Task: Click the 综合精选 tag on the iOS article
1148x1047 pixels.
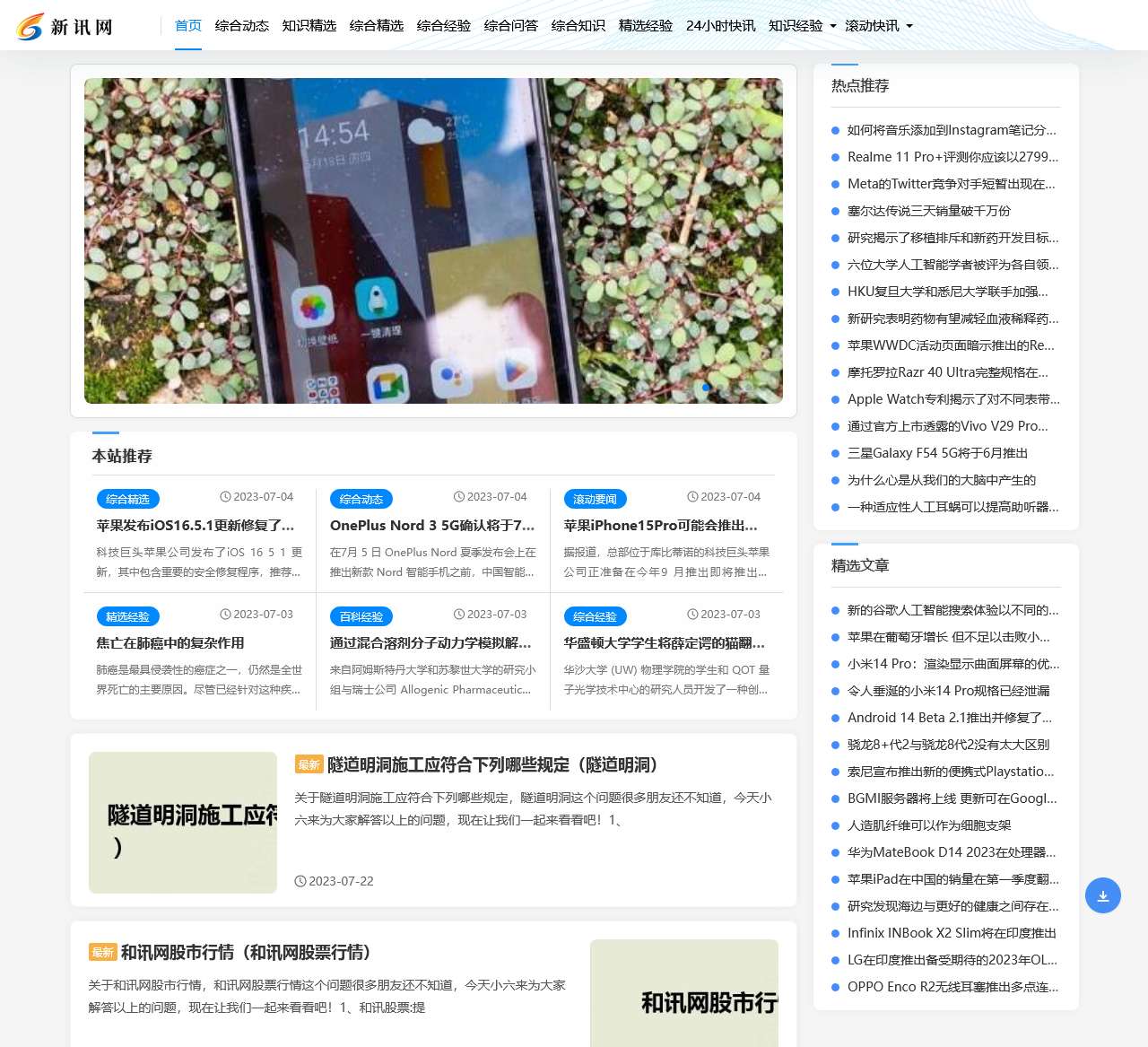Action: [x=127, y=499]
